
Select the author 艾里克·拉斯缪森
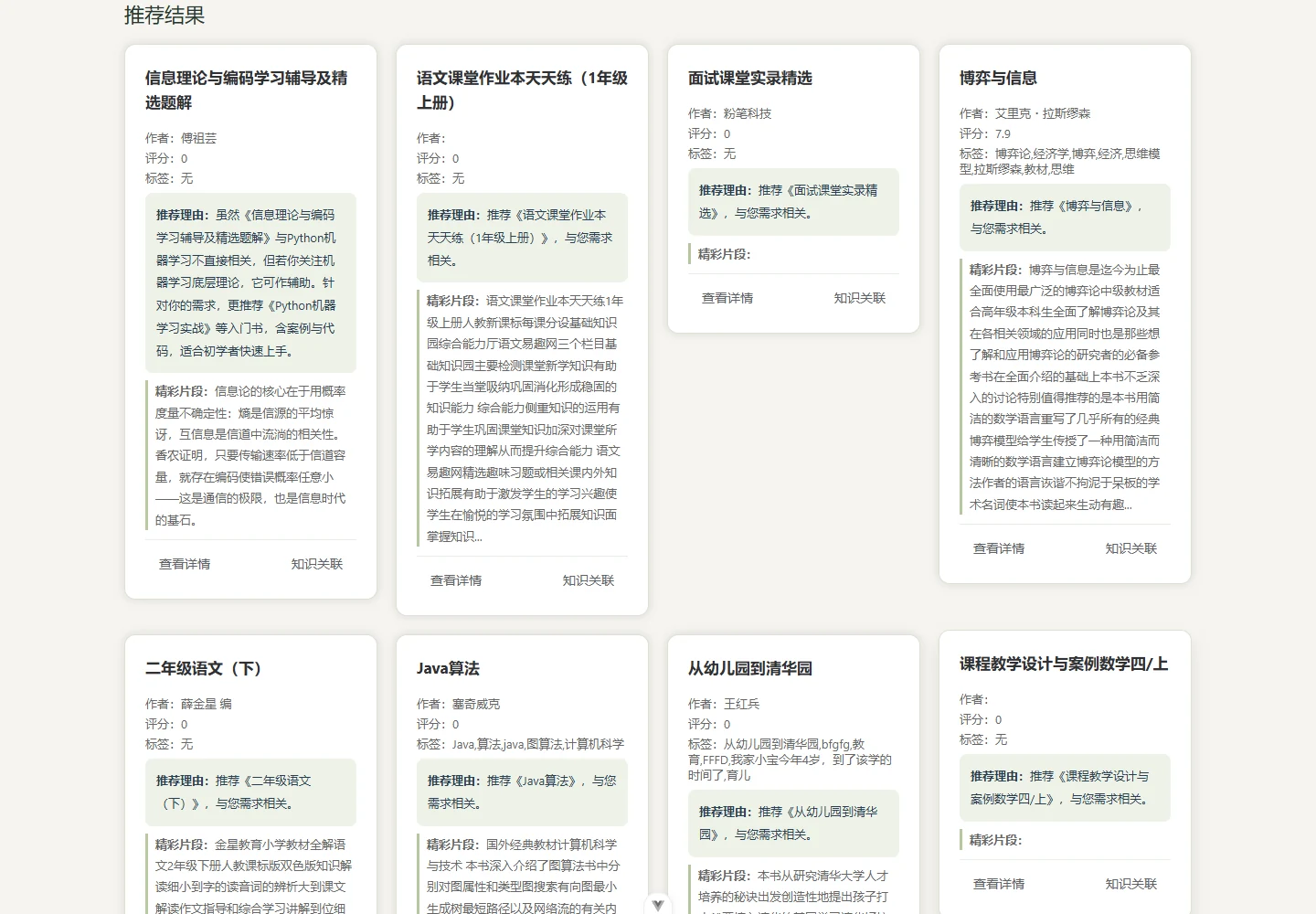(1043, 113)
